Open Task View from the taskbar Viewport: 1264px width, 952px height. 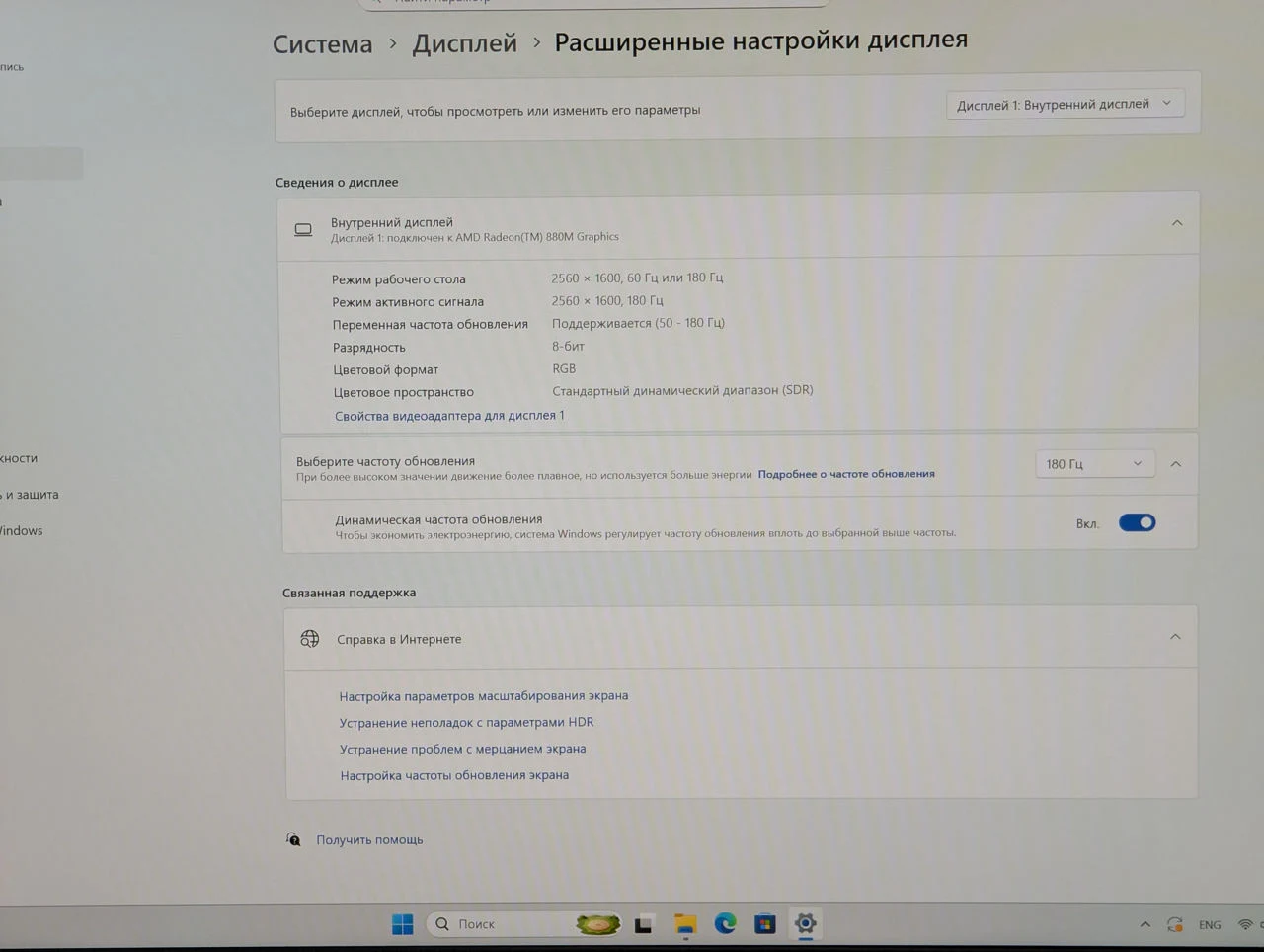pyautogui.click(x=644, y=924)
